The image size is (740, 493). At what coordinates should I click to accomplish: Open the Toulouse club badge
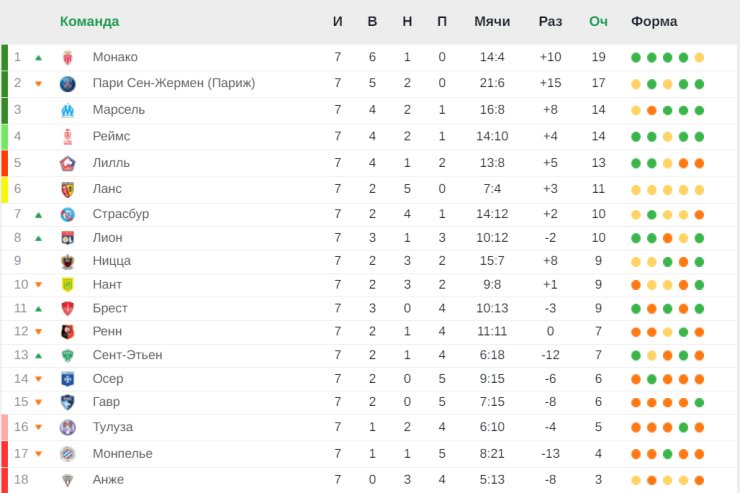pyautogui.click(x=67, y=427)
